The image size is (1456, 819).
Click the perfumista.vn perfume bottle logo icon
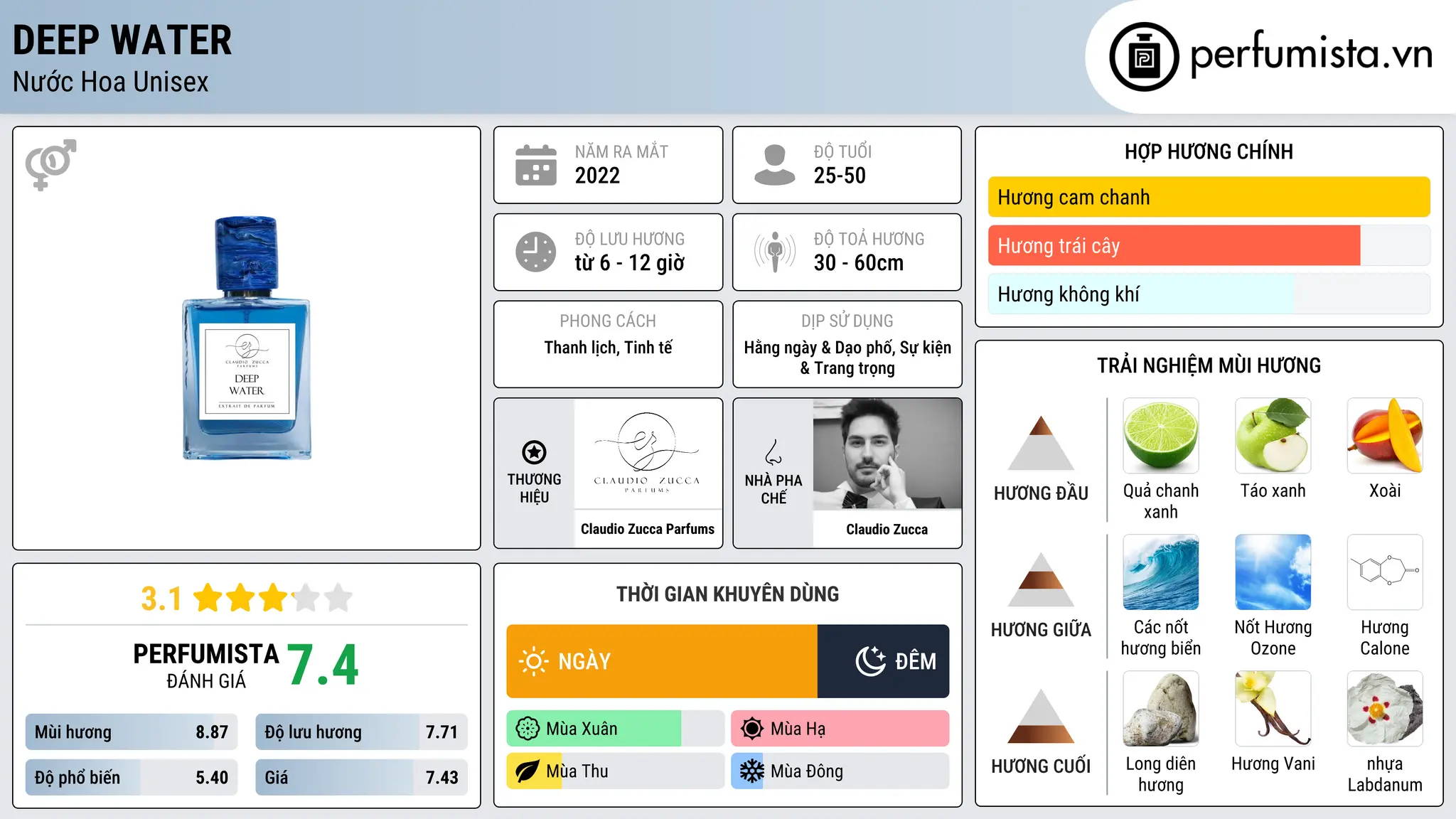pos(1144,57)
